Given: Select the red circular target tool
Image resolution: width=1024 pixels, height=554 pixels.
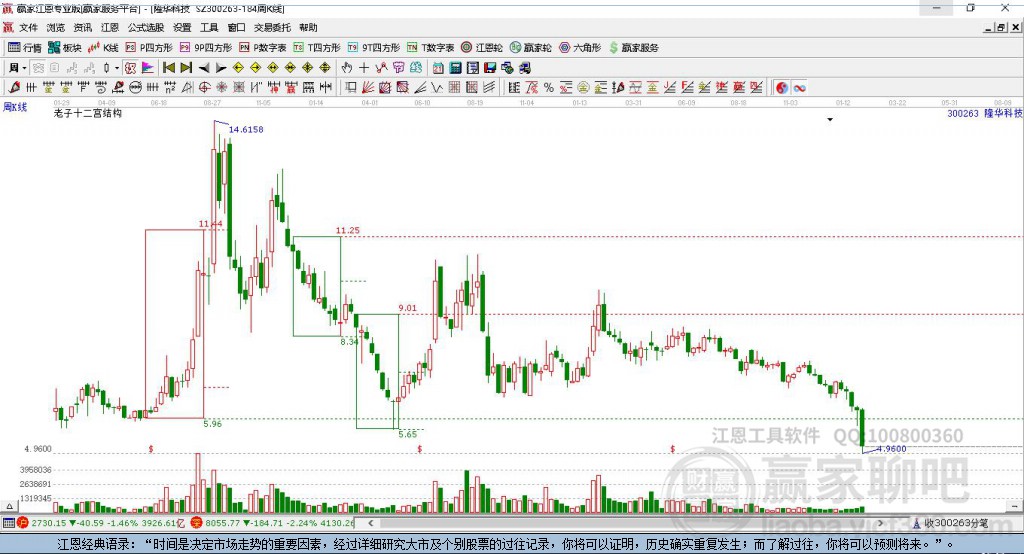Looking at the screenshot, I should tap(204, 88).
